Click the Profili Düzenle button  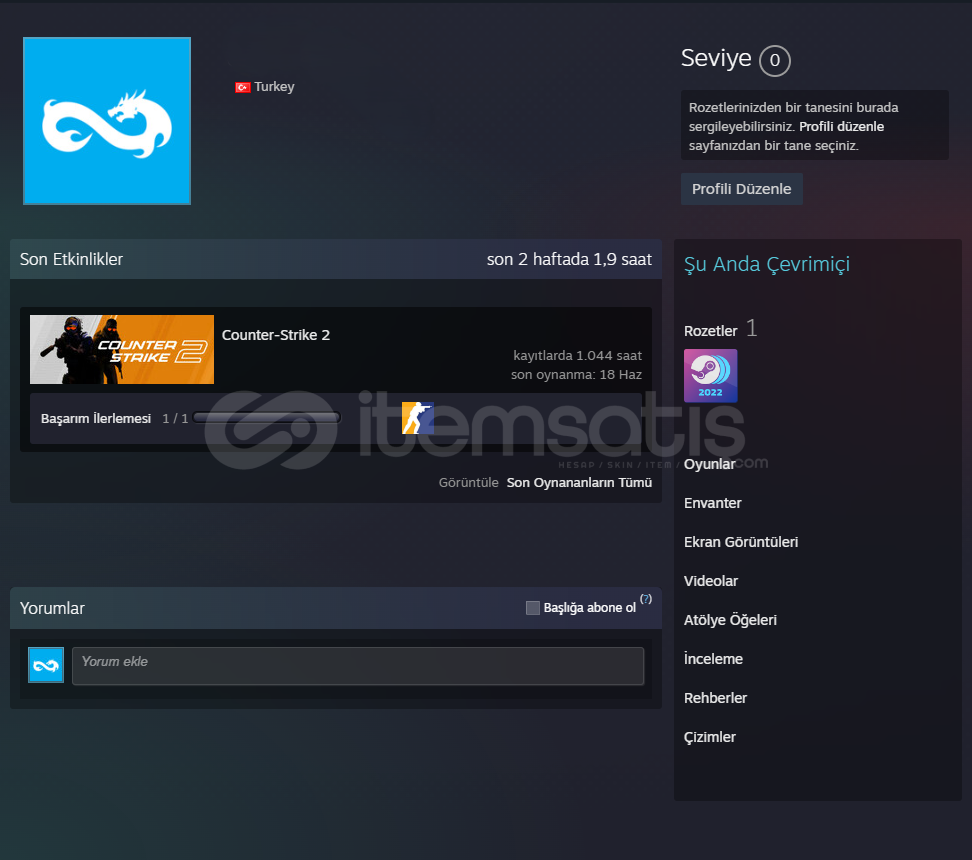click(x=741, y=189)
